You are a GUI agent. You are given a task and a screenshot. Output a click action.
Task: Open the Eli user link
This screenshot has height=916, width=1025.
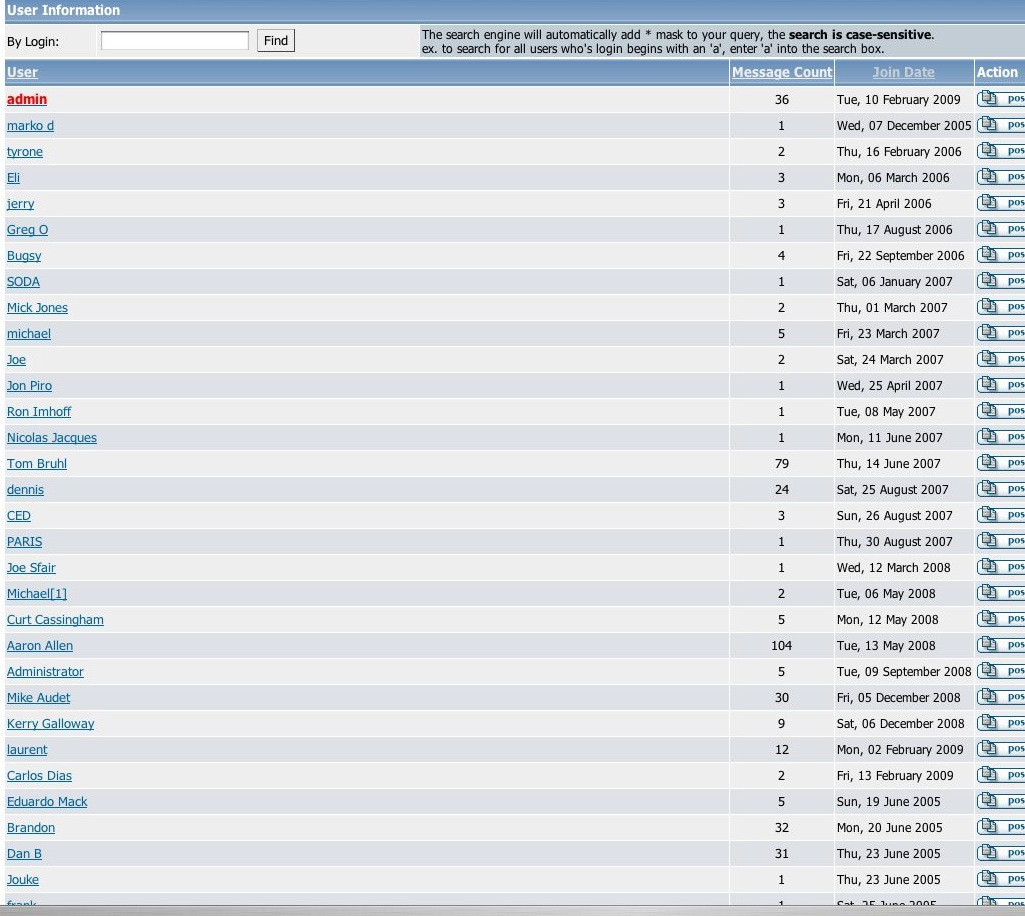click(x=13, y=178)
